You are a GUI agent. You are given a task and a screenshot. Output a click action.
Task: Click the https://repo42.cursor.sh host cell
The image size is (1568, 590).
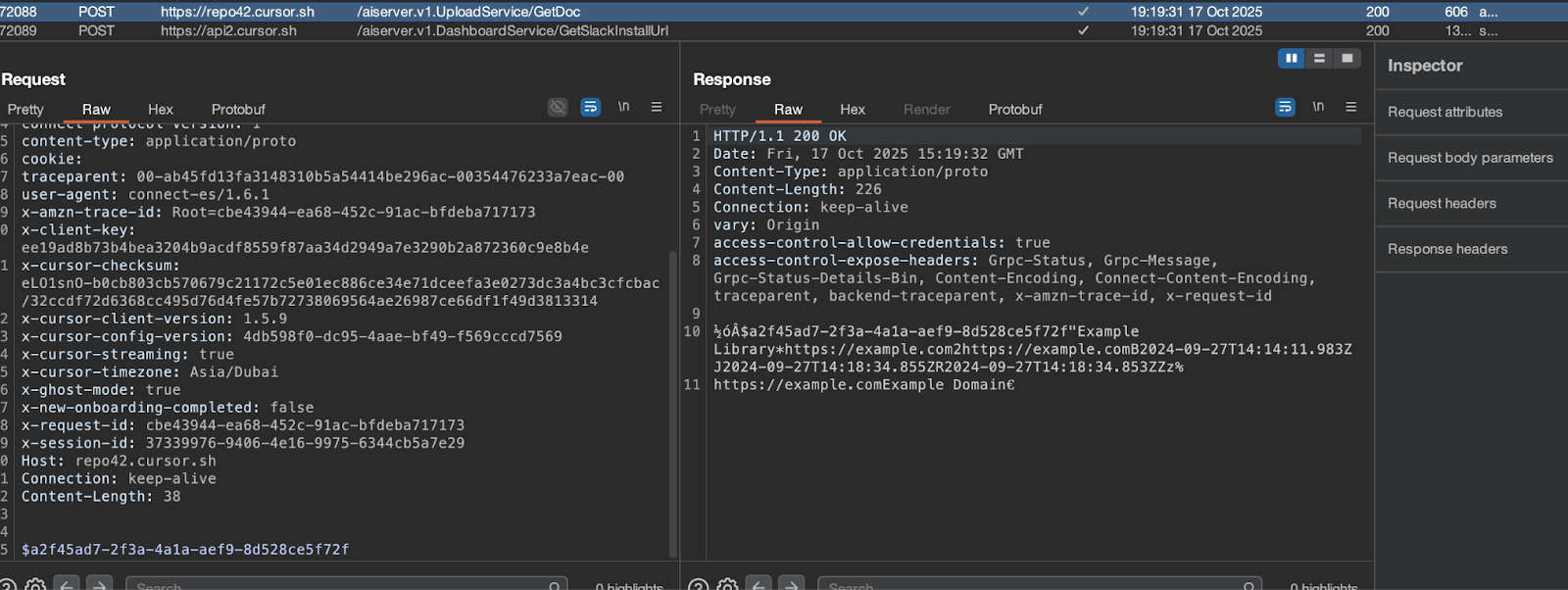[238, 12]
